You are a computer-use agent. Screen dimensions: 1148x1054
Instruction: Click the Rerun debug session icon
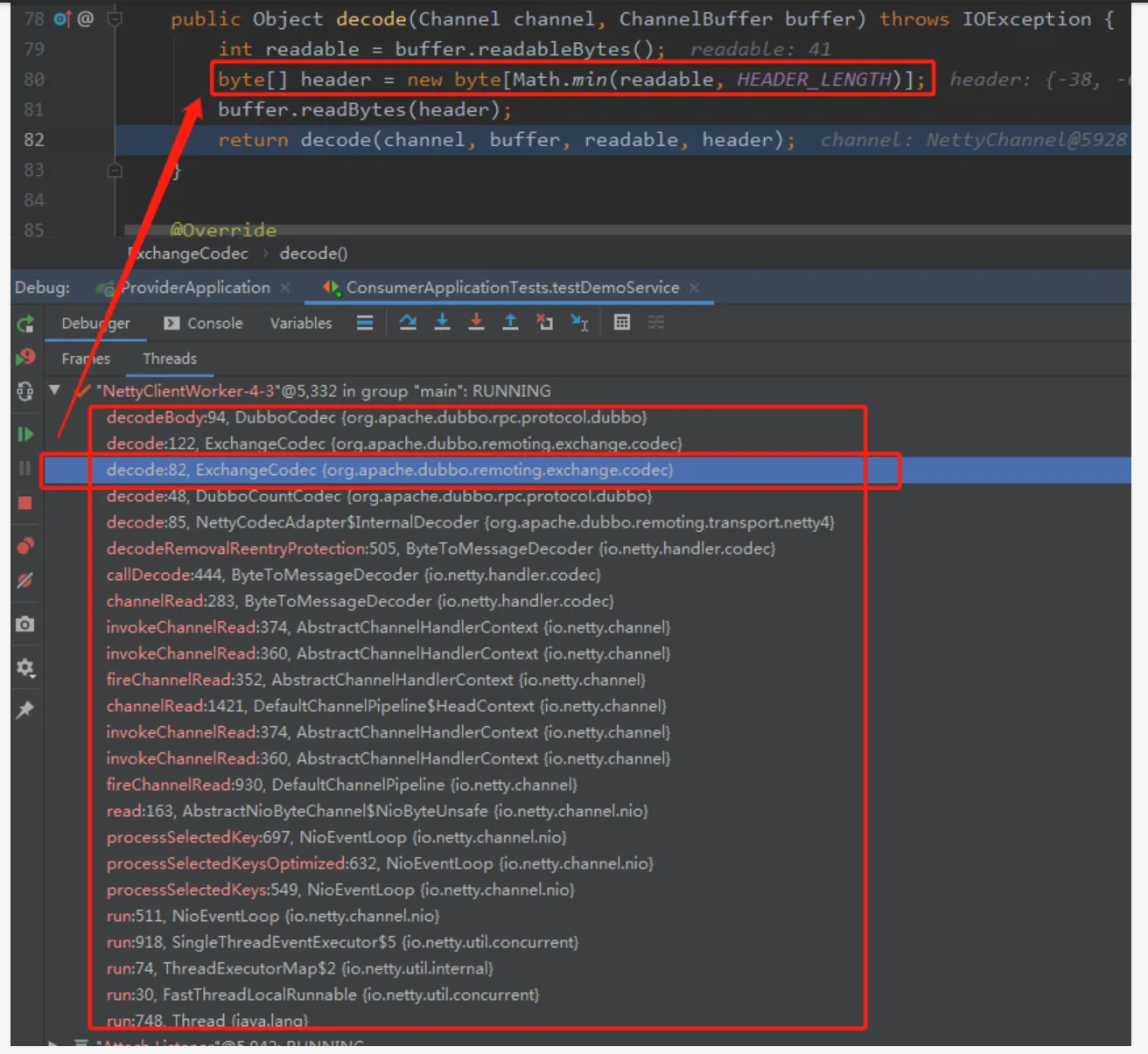(x=25, y=325)
